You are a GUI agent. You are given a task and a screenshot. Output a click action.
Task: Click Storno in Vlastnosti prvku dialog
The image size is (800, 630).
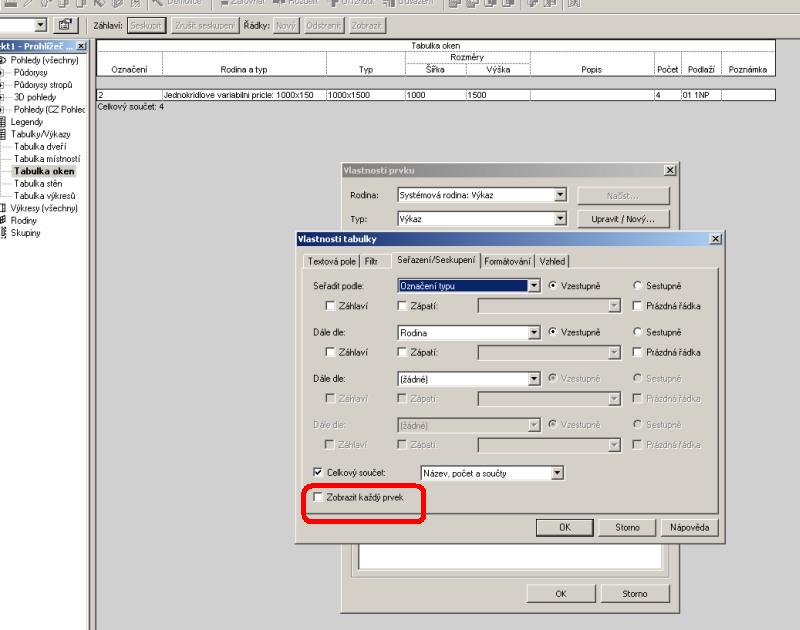[x=634, y=594]
